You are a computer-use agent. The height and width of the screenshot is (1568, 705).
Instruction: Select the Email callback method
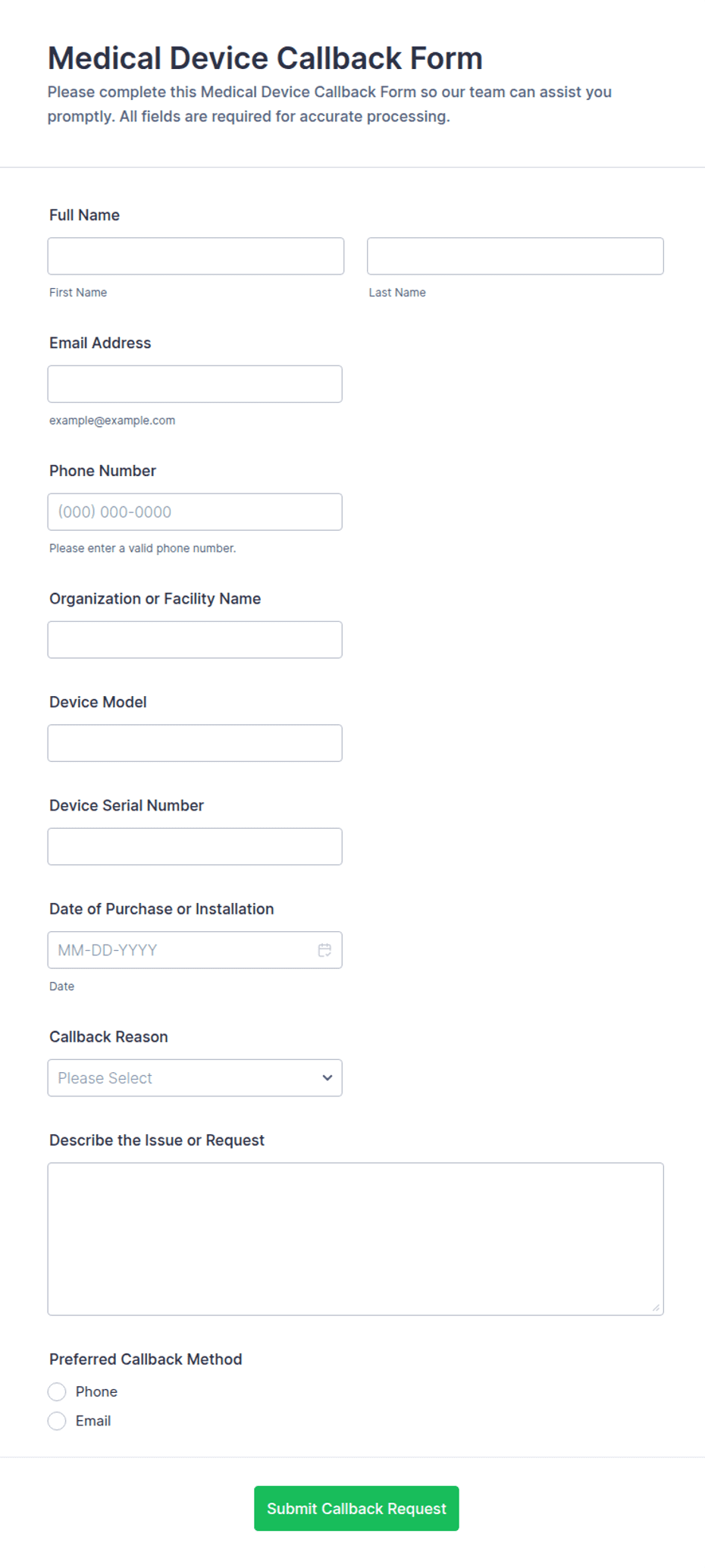(x=57, y=1421)
